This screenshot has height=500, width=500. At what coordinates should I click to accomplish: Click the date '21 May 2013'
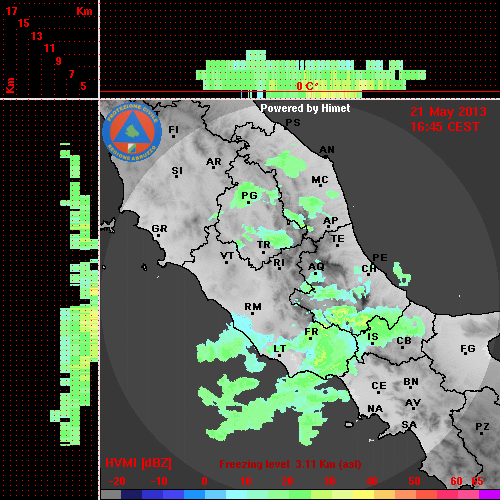click(x=448, y=112)
